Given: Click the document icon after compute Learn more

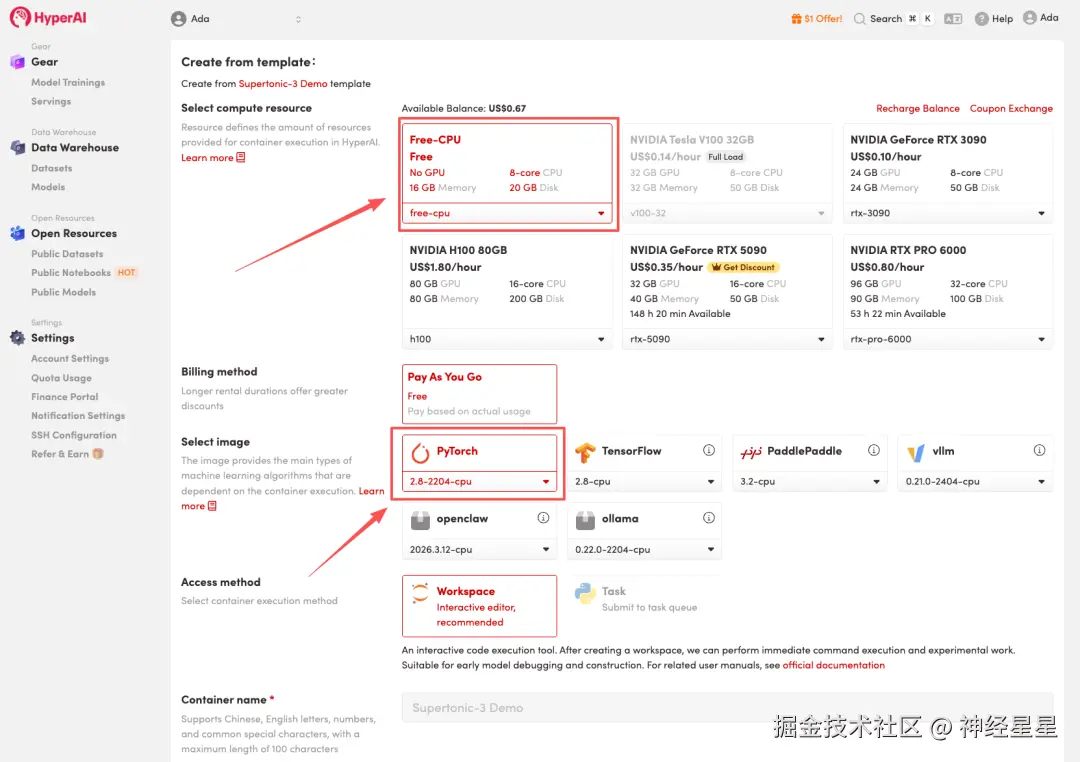Looking at the screenshot, I should click(240, 157).
